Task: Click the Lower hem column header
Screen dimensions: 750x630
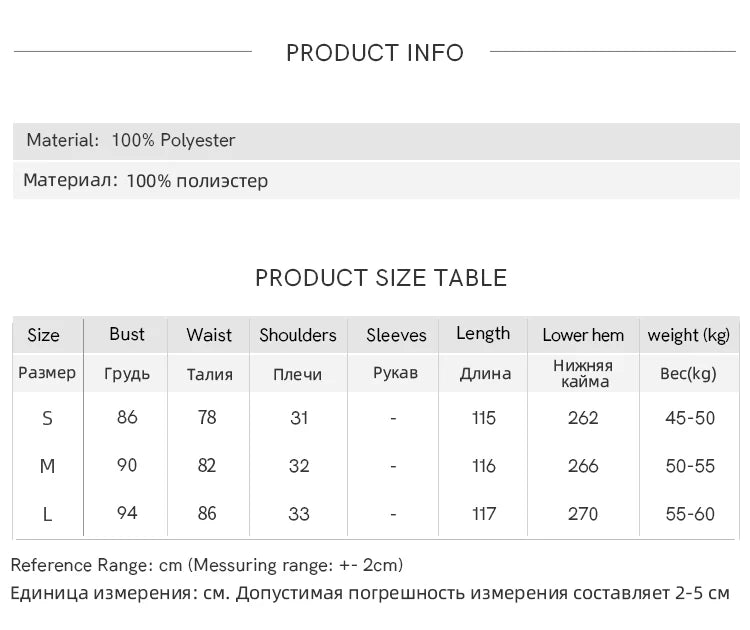Action: (583, 335)
